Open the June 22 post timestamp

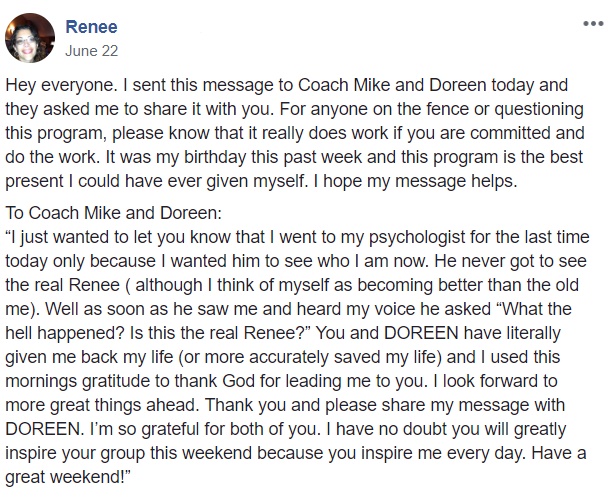92,51
